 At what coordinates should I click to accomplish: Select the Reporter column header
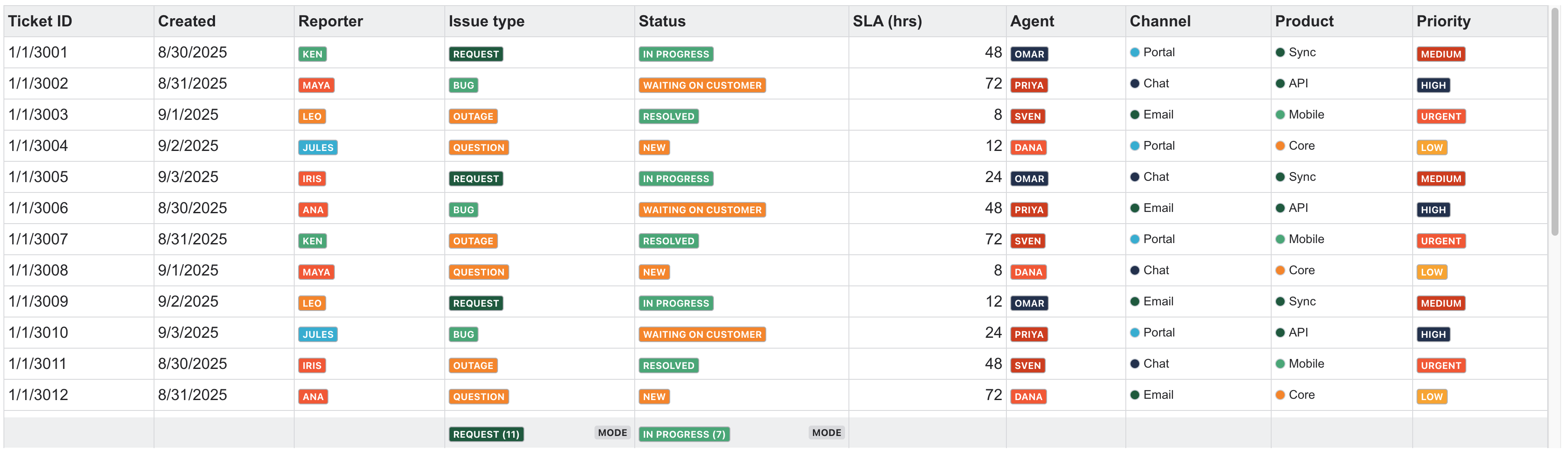369,21
